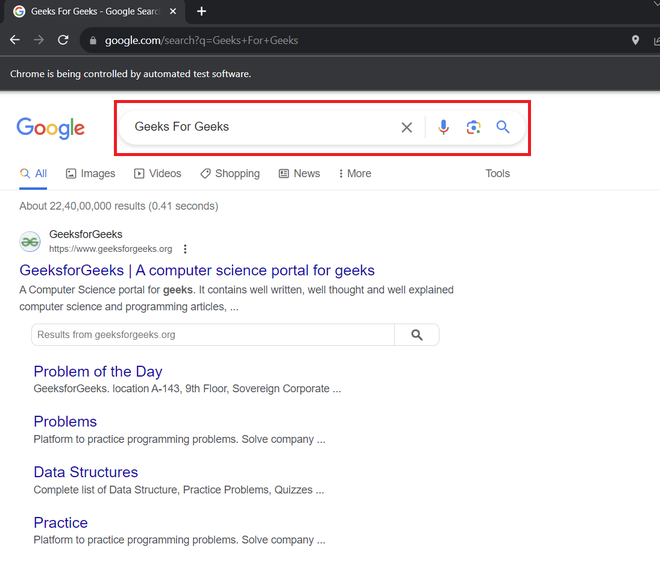
Task: Reload the page in Chrome
Action: pos(63,40)
